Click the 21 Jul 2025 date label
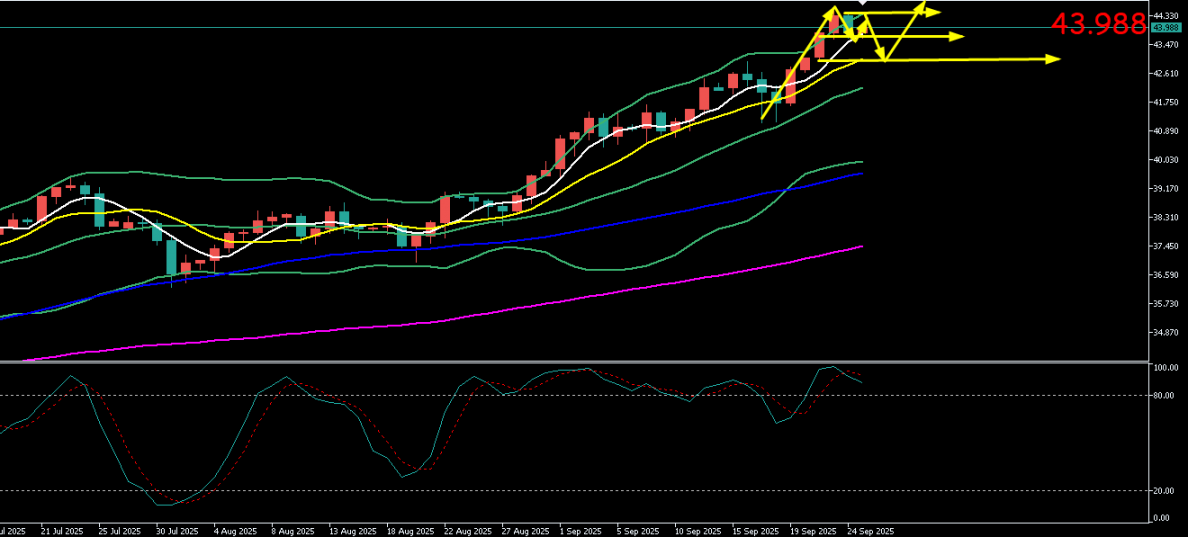Image resolution: width=1188 pixels, height=537 pixels. [x=61, y=531]
